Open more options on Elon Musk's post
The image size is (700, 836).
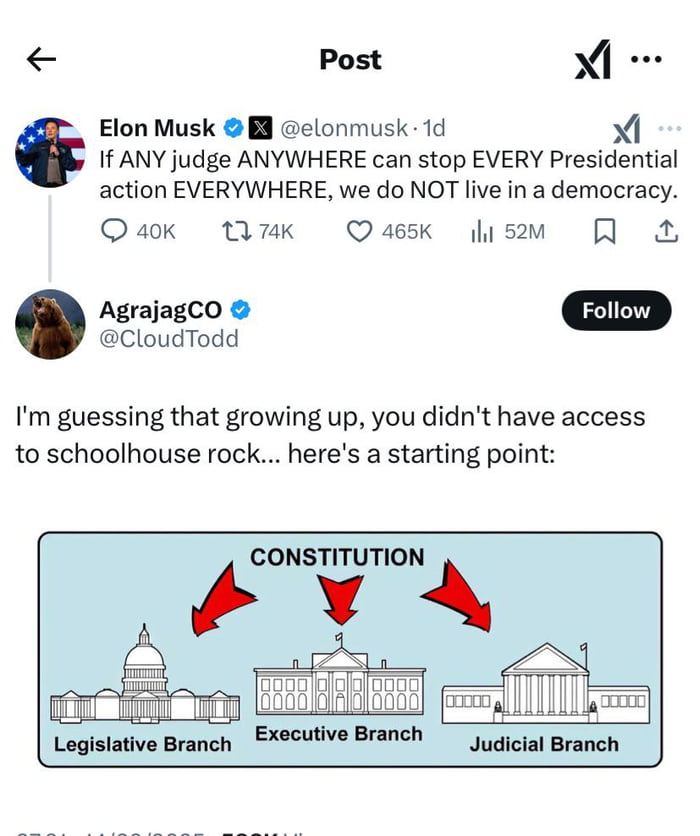pos(669,128)
